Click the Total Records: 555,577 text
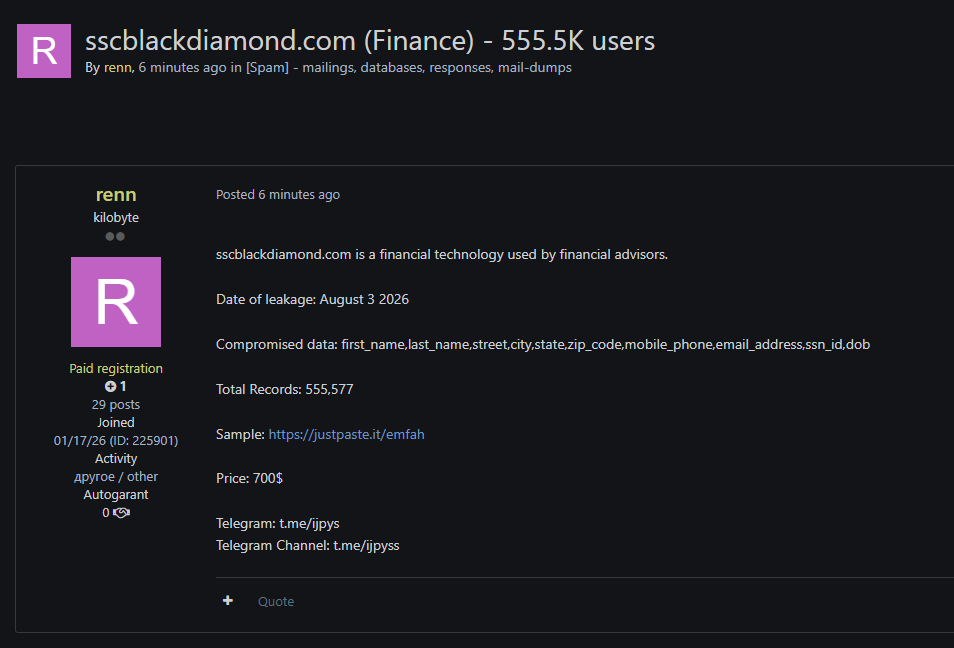 tap(285, 389)
